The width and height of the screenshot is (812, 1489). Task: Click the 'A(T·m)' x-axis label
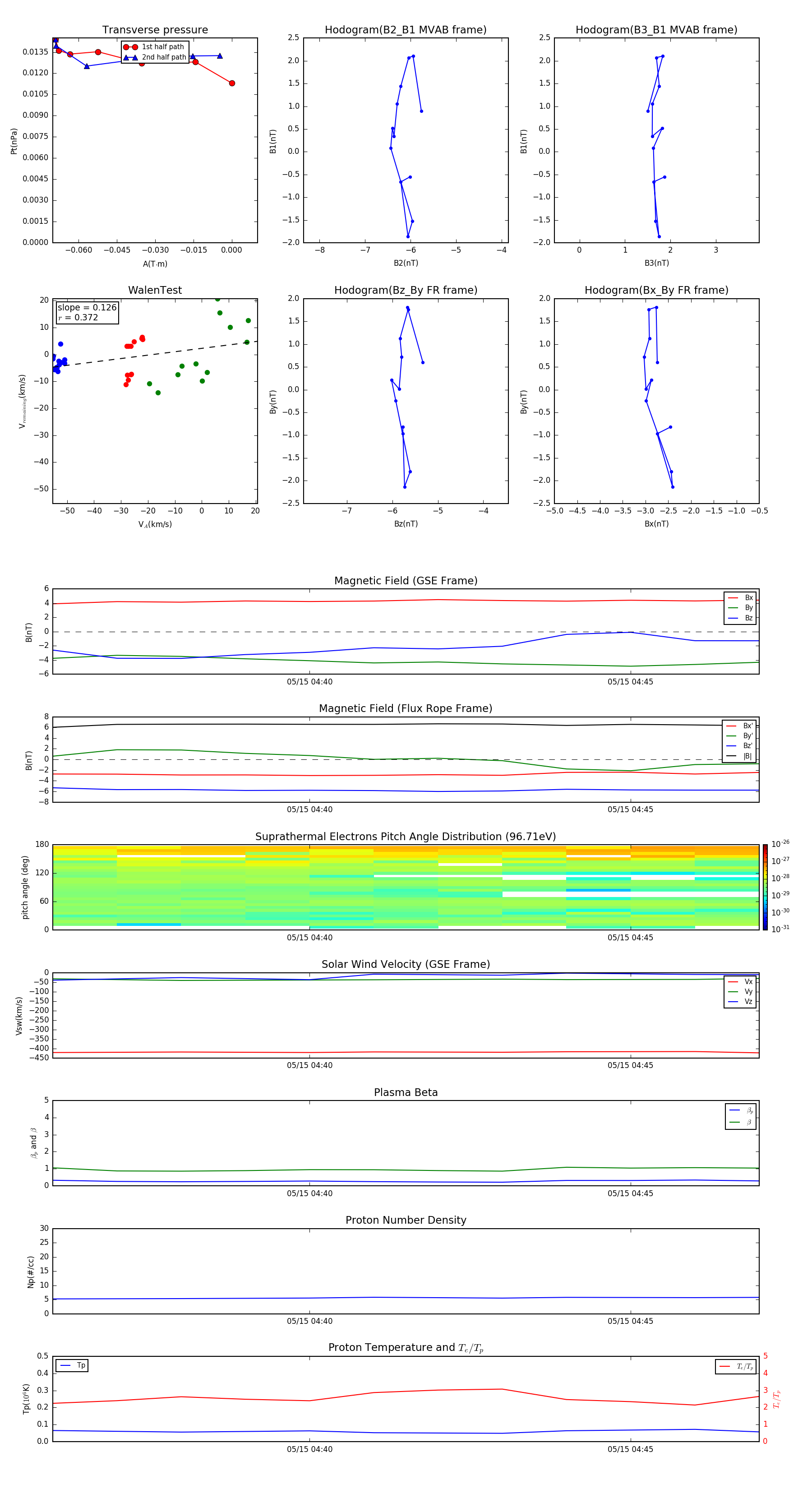tap(155, 264)
